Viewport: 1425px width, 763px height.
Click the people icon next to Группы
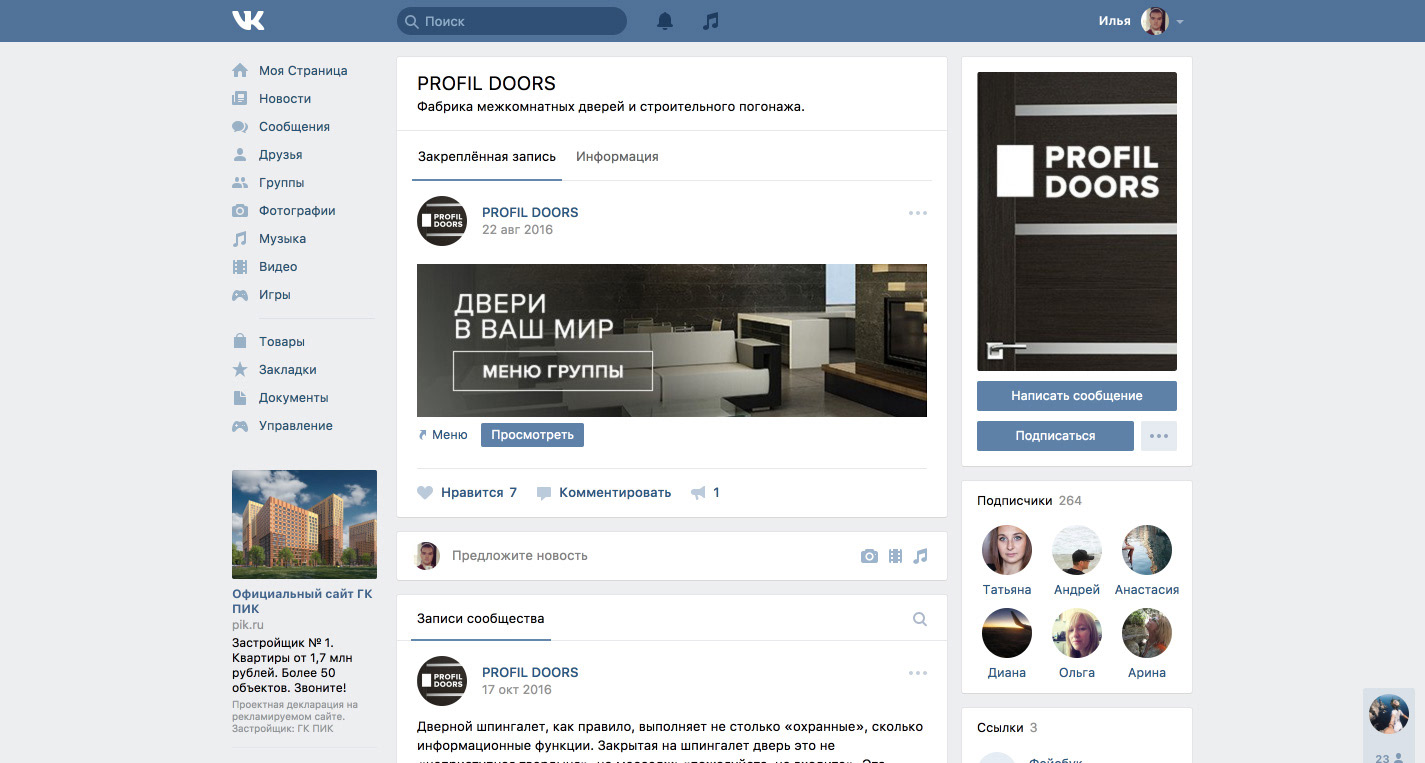(x=240, y=183)
